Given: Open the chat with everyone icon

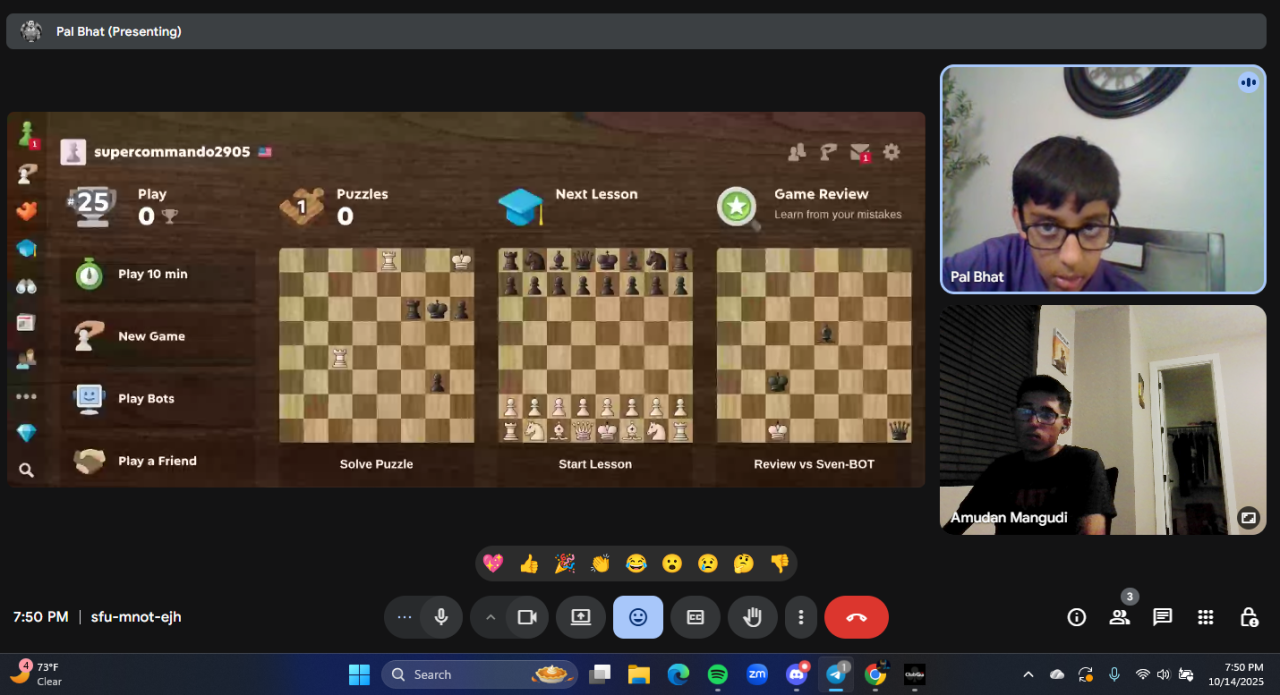Looking at the screenshot, I should (x=1162, y=617).
